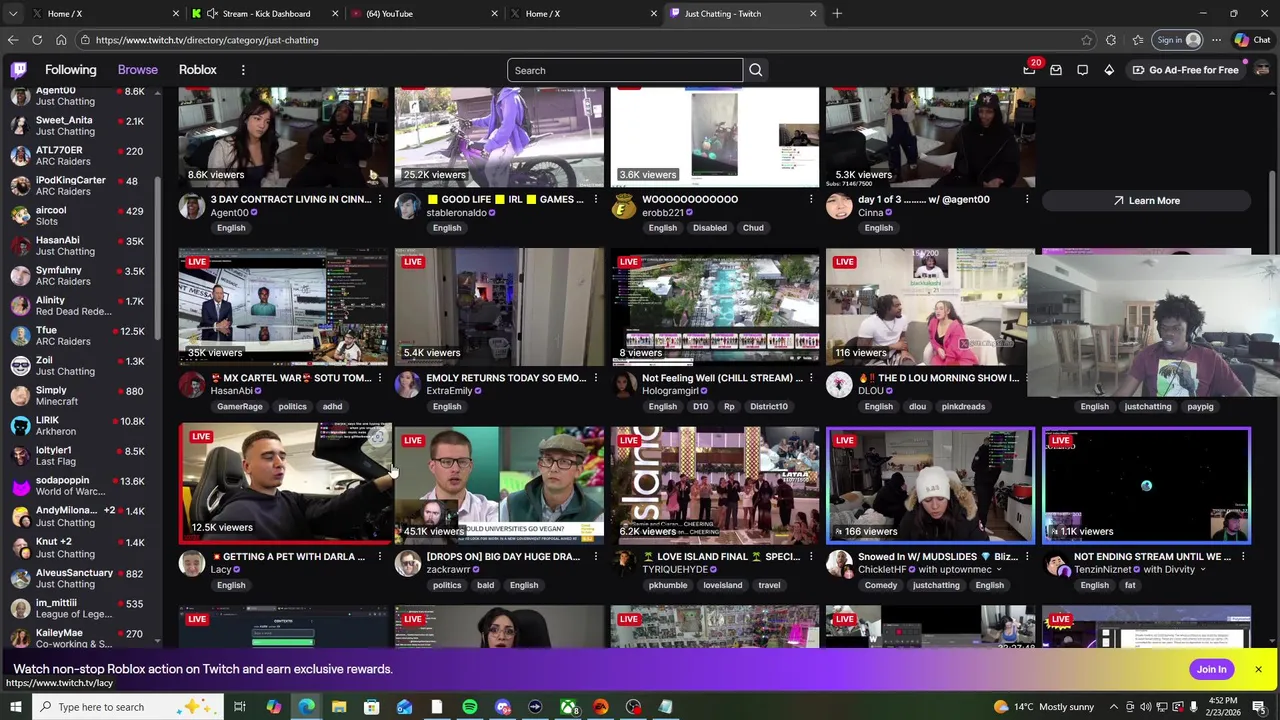Image resolution: width=1280 pixels, height=720 pixels.
Task: Bookmark this page with the star icon
Action: pyautogui.click(x=1087, y=40)
